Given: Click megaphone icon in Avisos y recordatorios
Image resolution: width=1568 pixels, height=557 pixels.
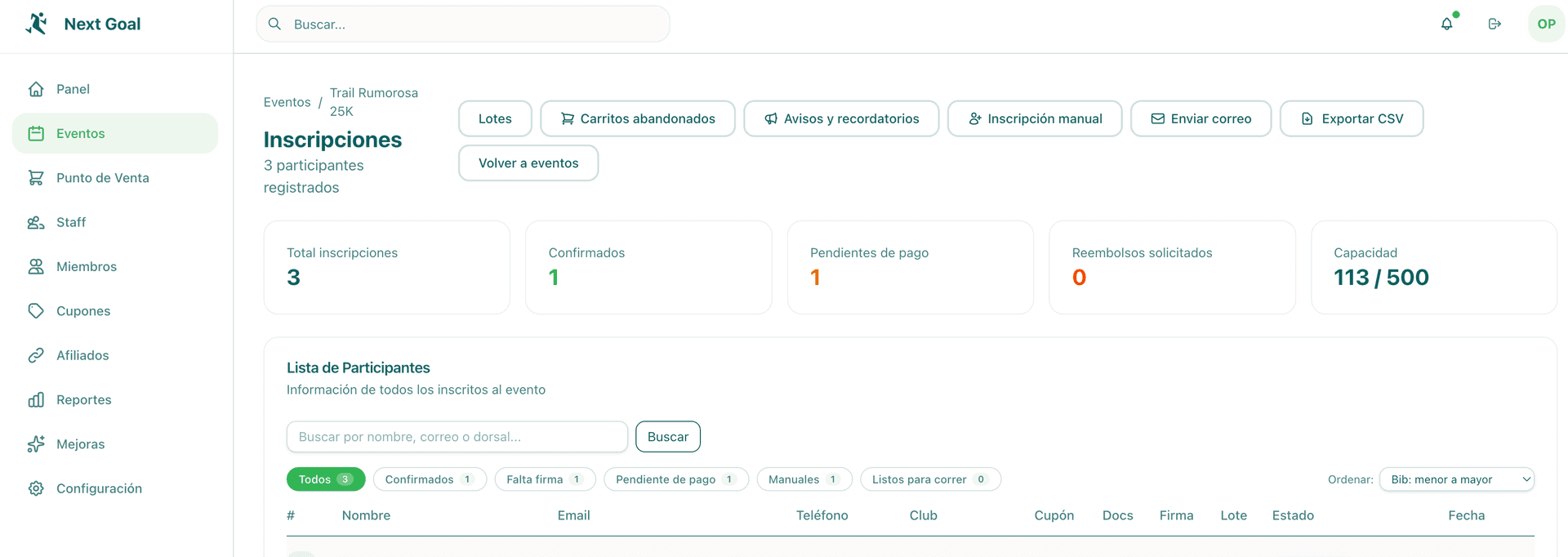Looking at the screenshot, I should coord(771,118).
